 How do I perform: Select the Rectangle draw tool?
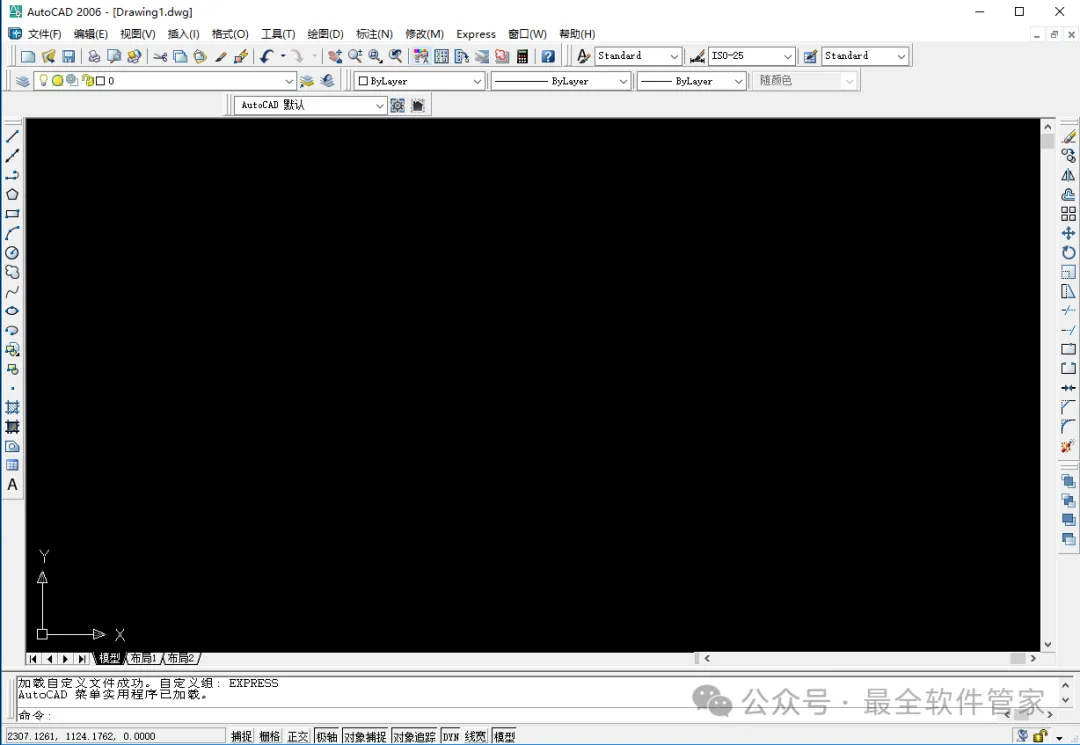(12, 214)
